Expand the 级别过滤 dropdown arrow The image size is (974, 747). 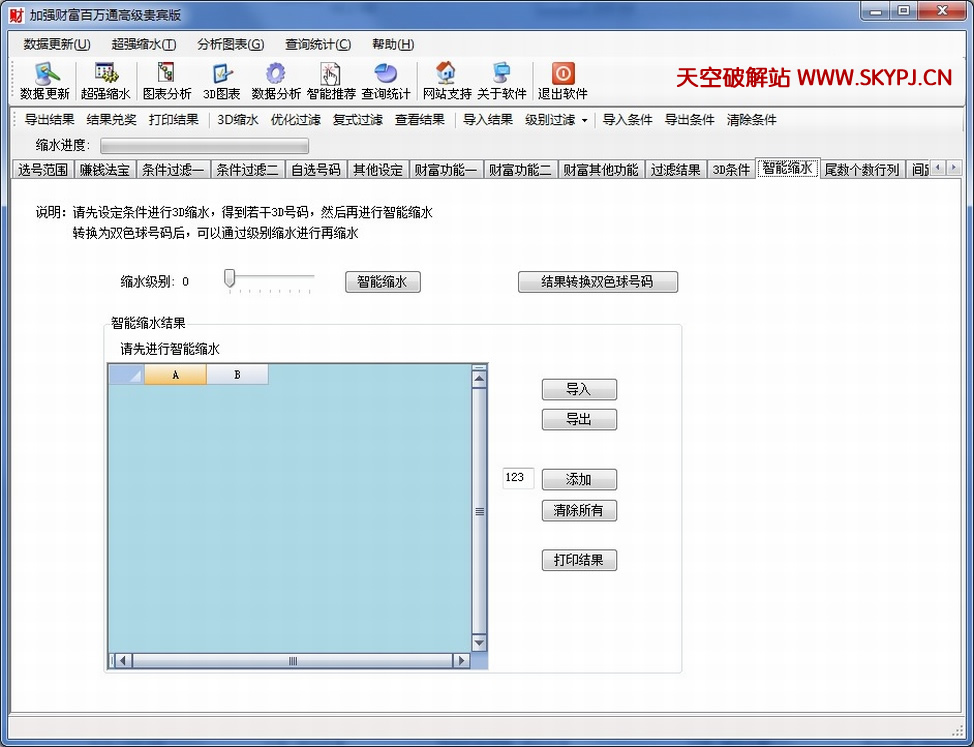point(584,120)
